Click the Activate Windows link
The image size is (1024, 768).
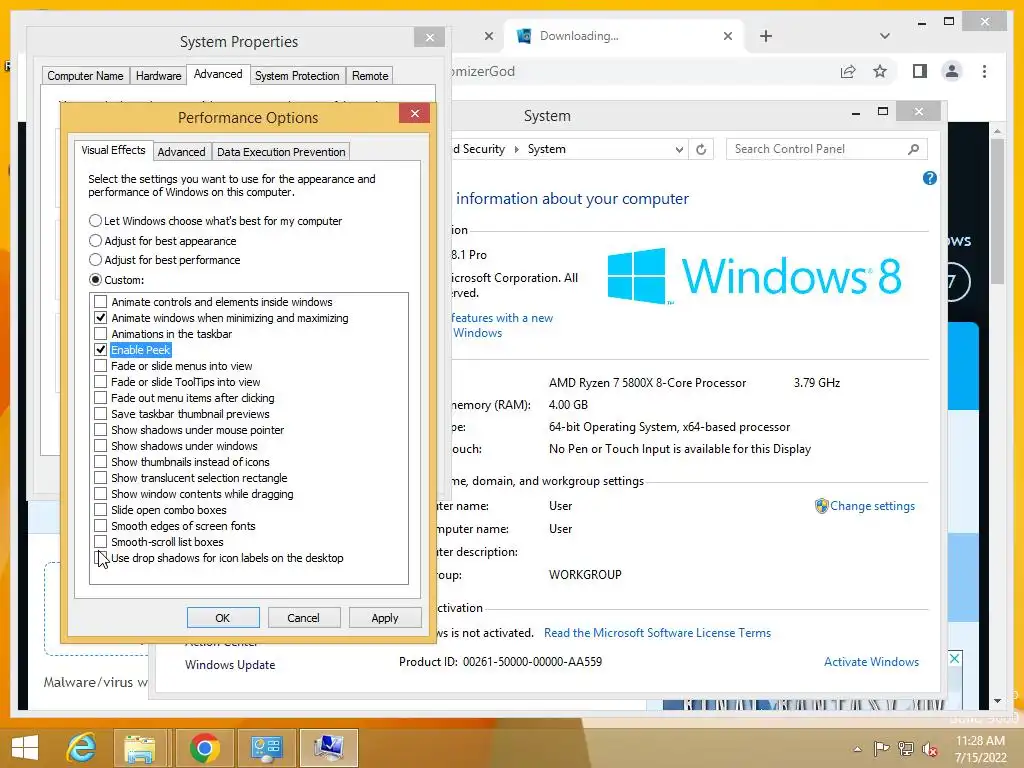coord(871,662)
